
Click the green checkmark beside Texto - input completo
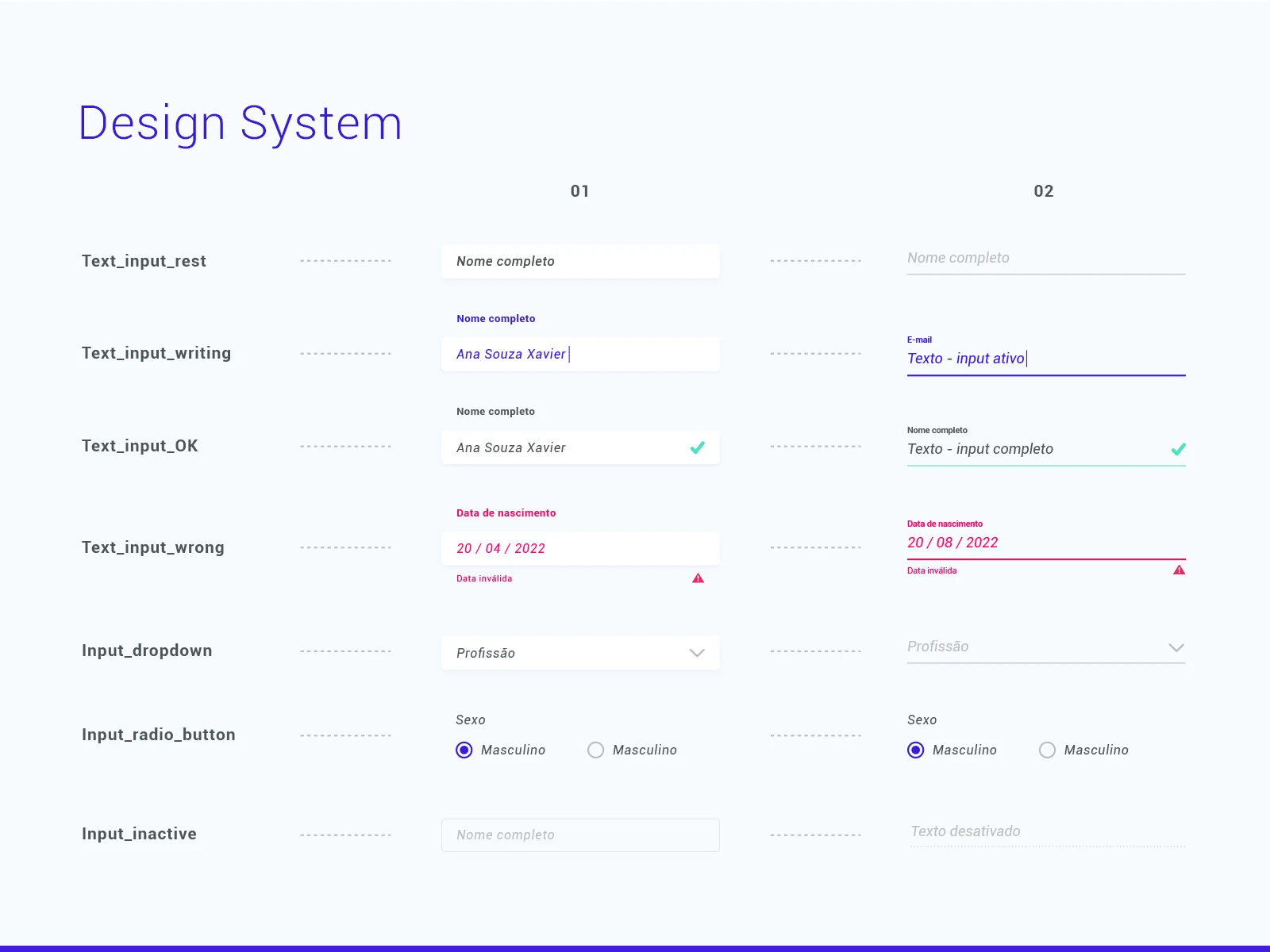tap(1179, 449)
